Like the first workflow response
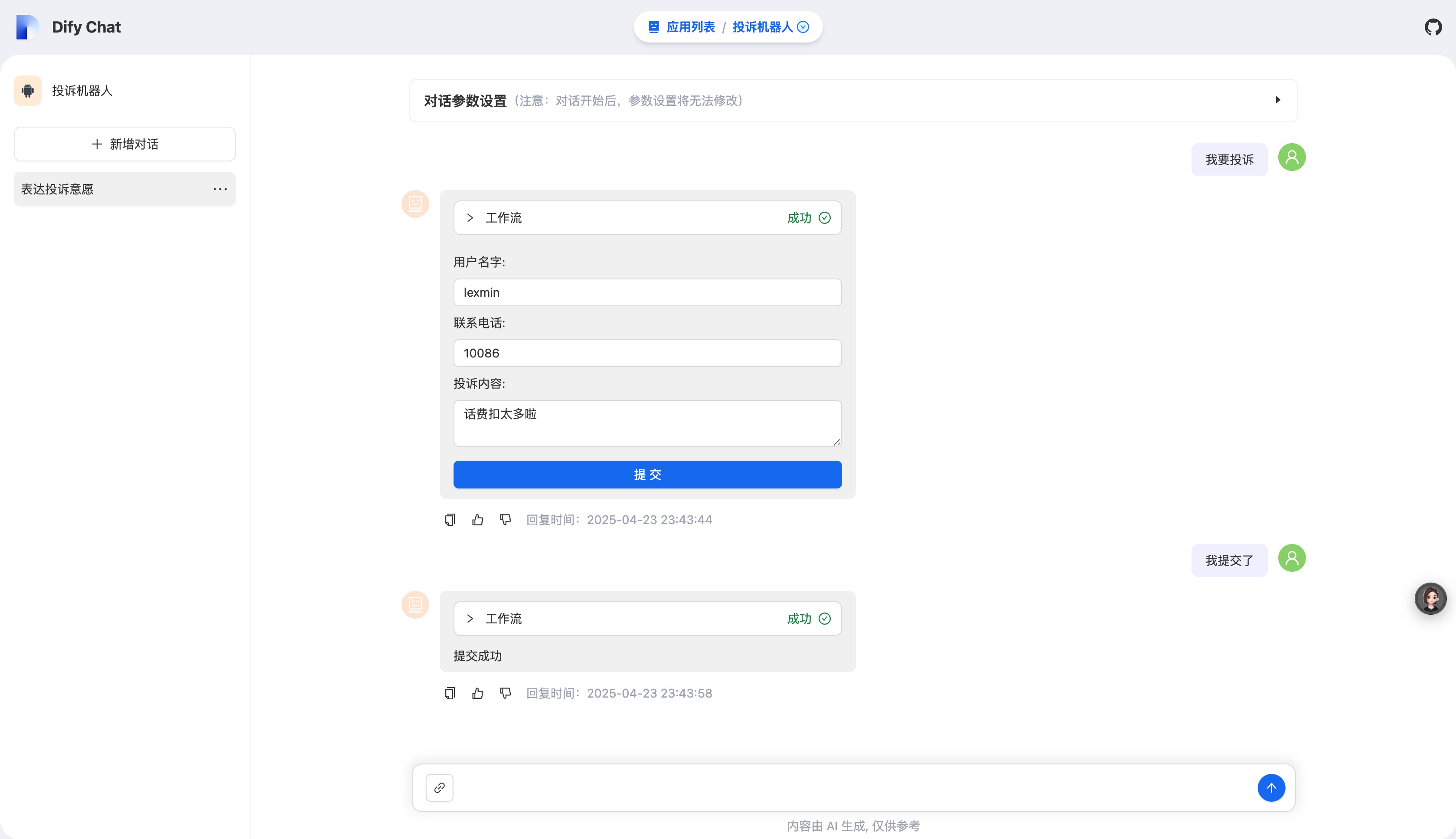Viewport: 1456px width, 839px height. point(477,519)
